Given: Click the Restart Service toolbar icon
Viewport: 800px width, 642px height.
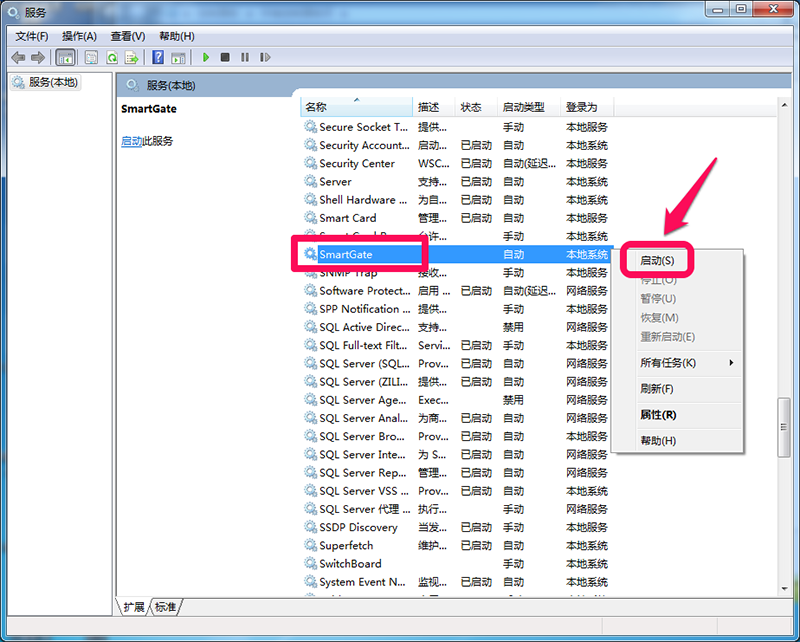Looking at the screenshot, I should [263, 58].
